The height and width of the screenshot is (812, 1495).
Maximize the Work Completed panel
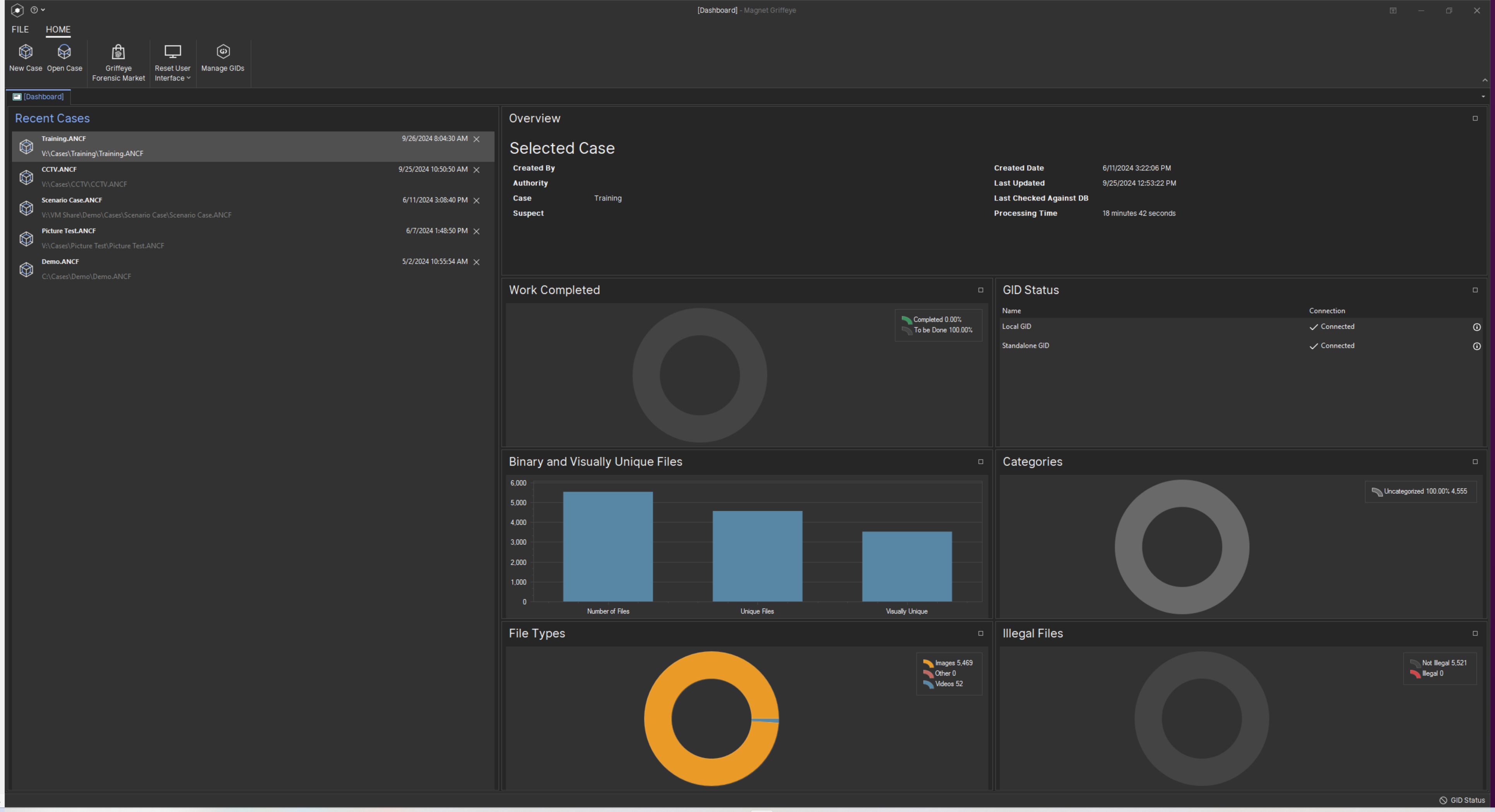981,290
